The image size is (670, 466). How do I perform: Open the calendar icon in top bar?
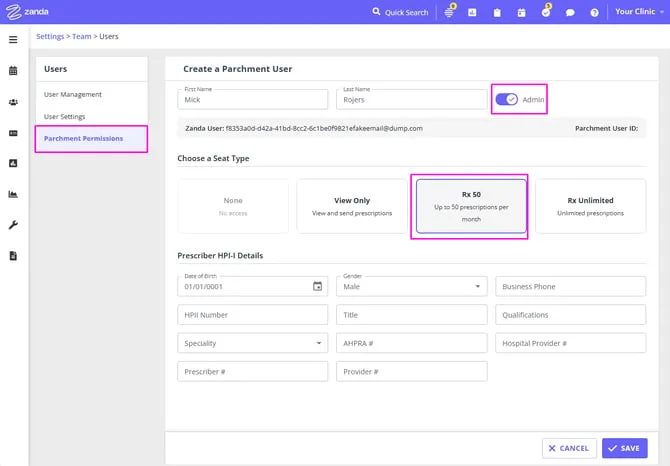coord(521,12)
